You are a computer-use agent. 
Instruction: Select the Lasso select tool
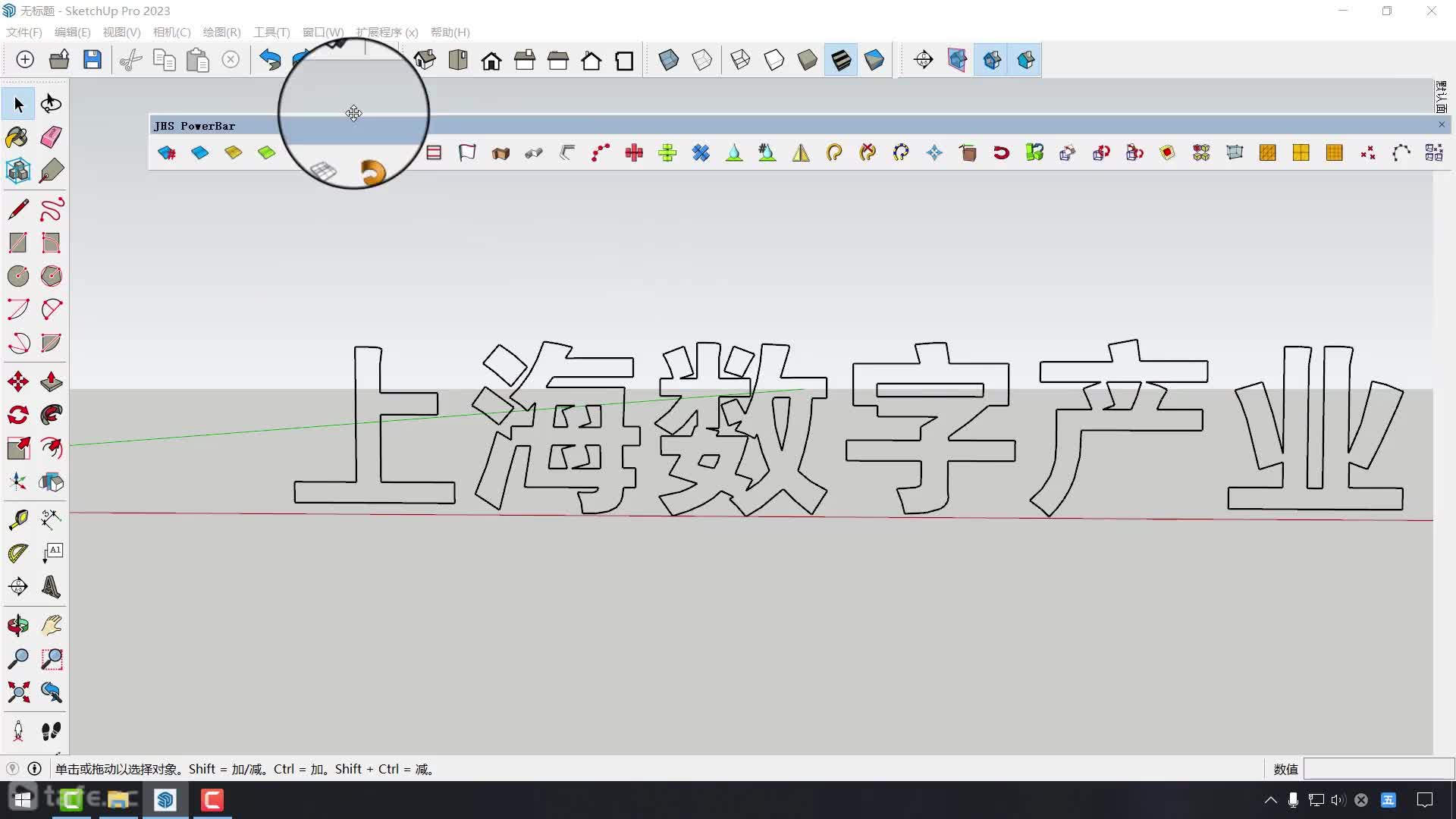(51, 104)
